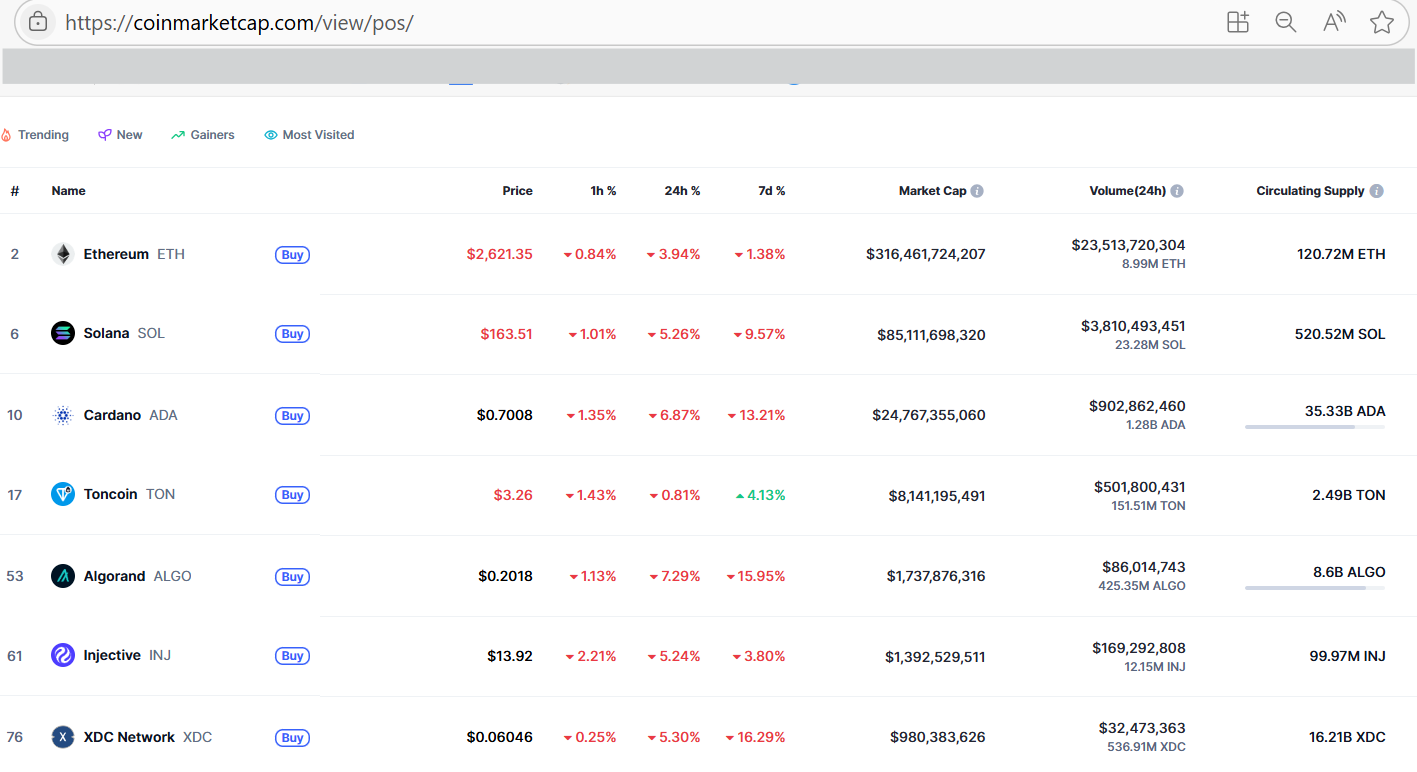Click the Volume(24h) info icon

click(1177, 191)
